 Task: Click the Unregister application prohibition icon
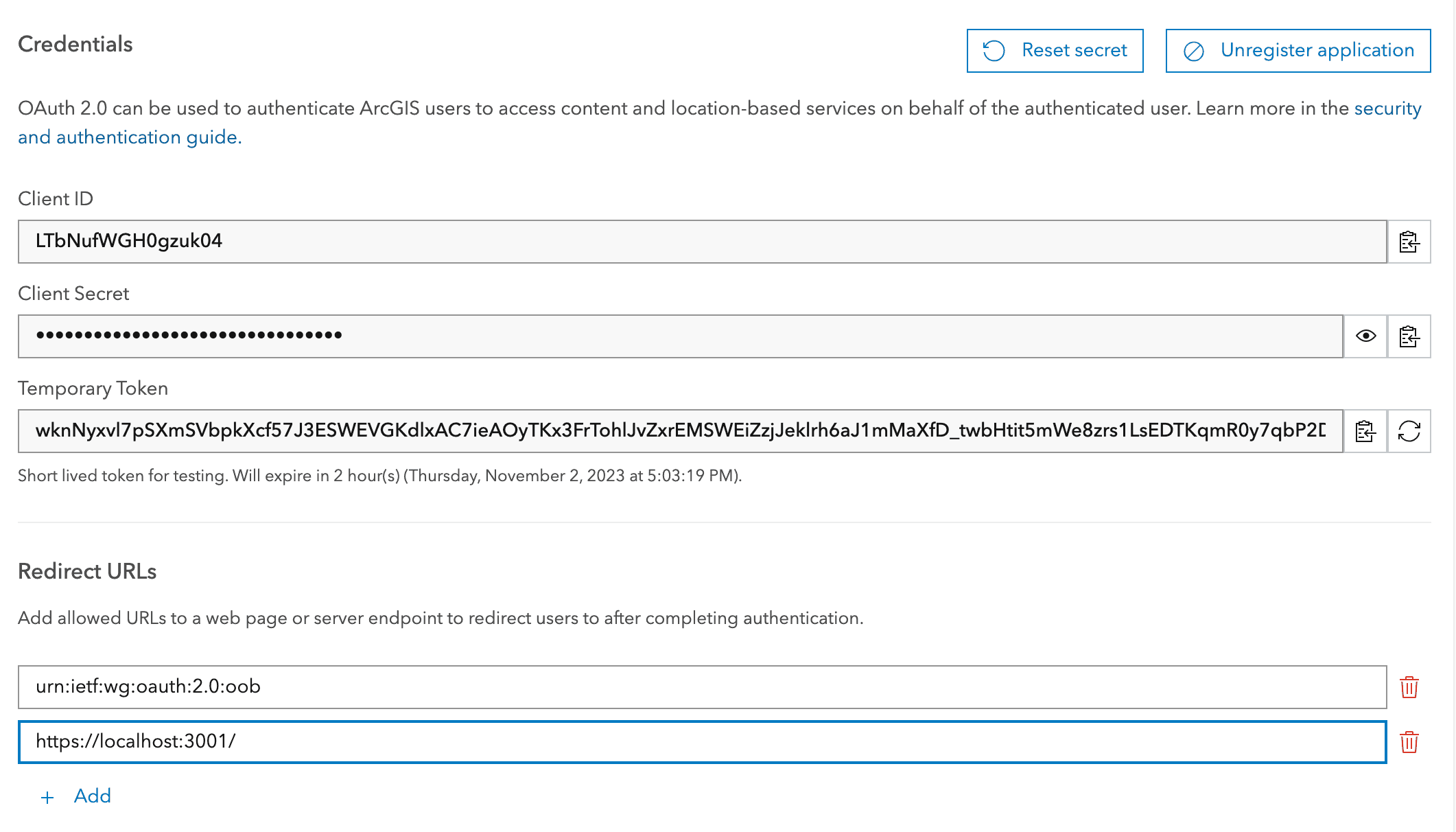pos(1194,50)
